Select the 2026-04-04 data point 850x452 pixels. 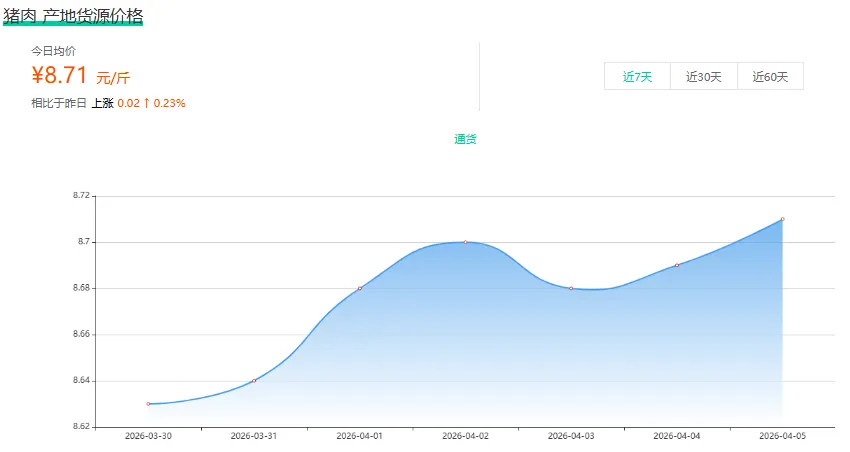tap(677, 265)
